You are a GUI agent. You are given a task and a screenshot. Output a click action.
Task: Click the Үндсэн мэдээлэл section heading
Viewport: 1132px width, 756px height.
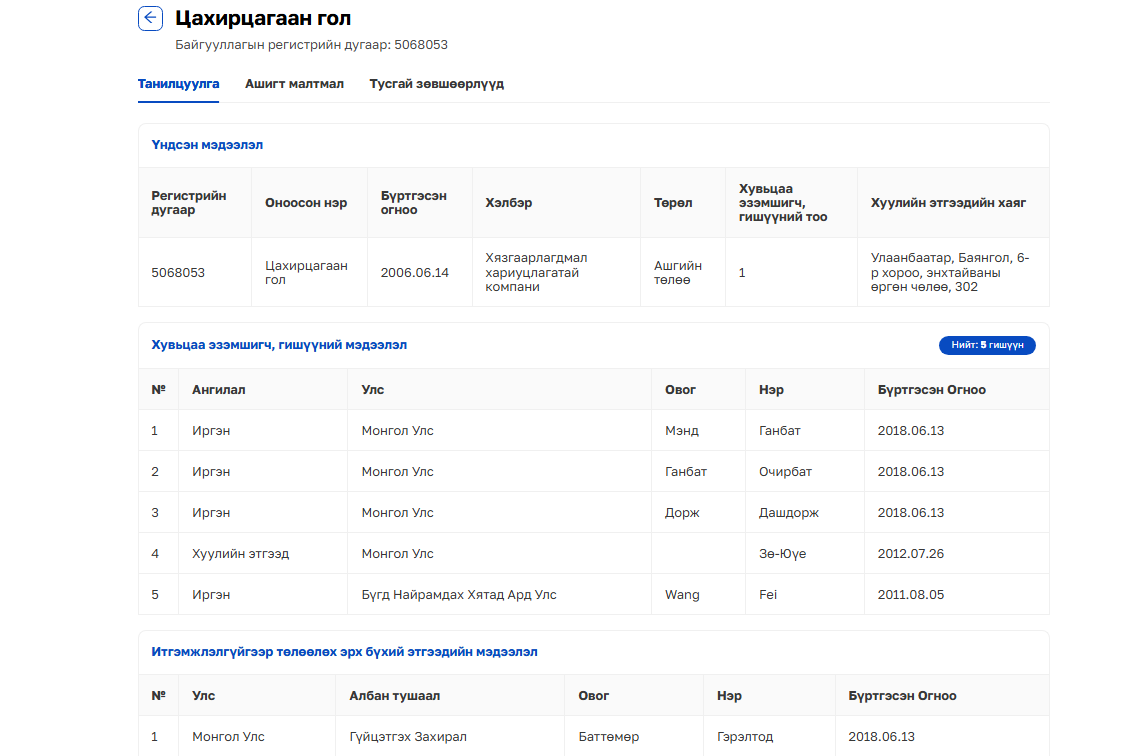pyautogui.click(x=207, y=145)
